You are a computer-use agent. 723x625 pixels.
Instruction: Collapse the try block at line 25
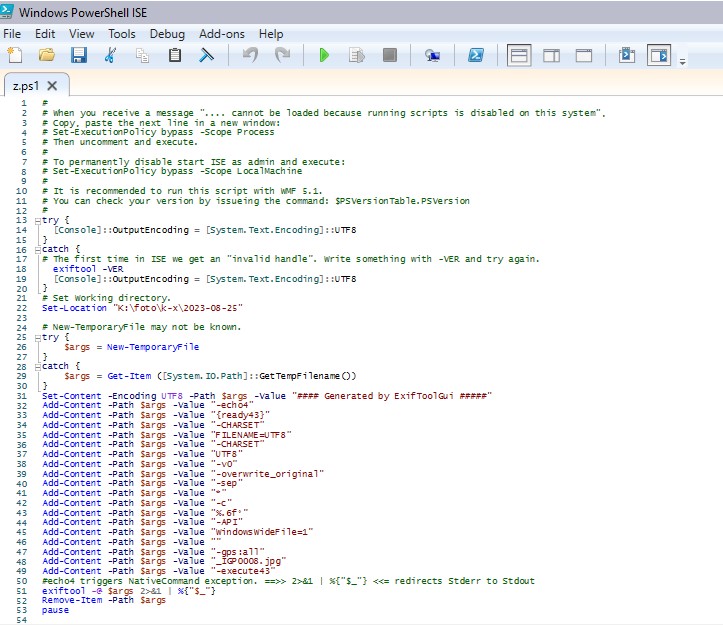tap(37, 338)
